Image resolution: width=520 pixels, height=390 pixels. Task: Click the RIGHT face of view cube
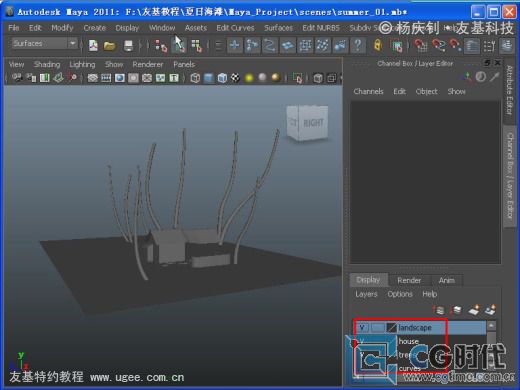[x=313, y=123]
